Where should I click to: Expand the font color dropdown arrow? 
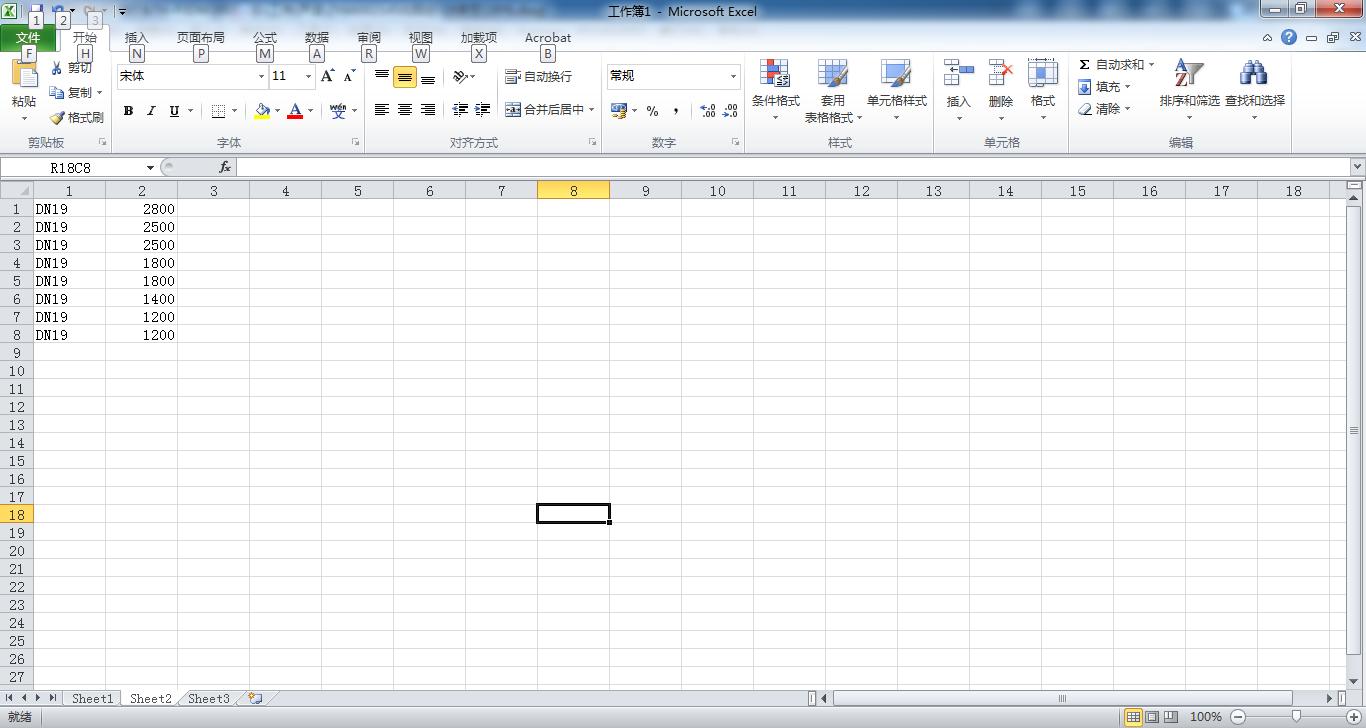click(x=310, y=111)
